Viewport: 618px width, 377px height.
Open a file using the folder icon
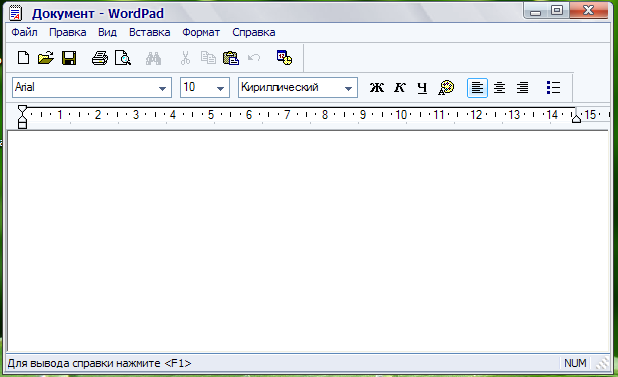pyautogui.click(x=46, y=58)
